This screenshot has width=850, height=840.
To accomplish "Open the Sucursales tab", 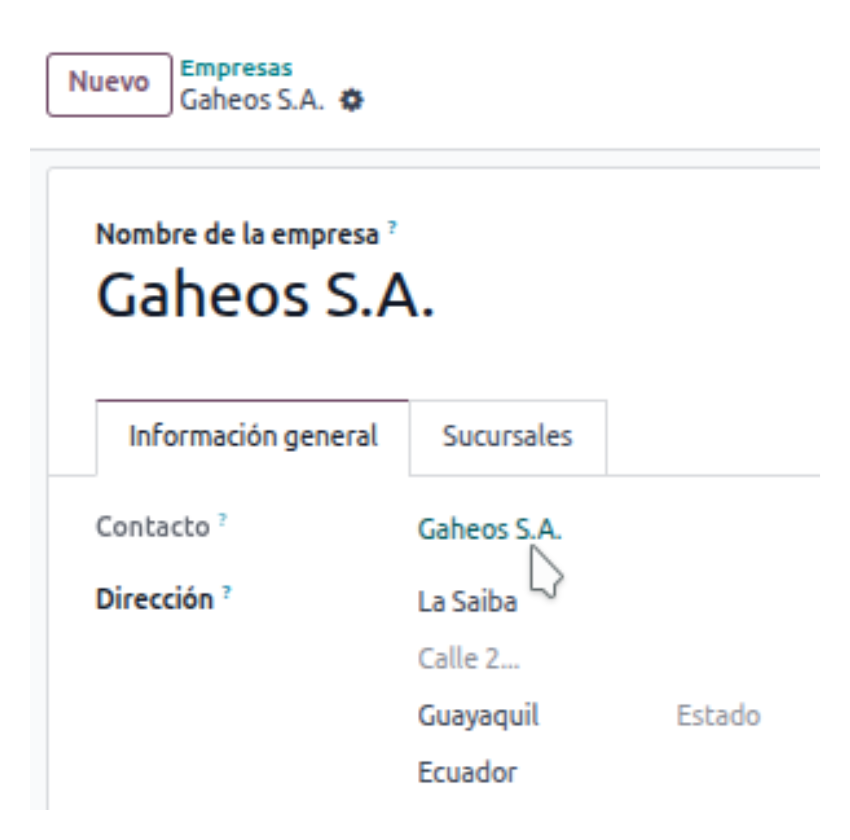I will click(x=508, y=437).
